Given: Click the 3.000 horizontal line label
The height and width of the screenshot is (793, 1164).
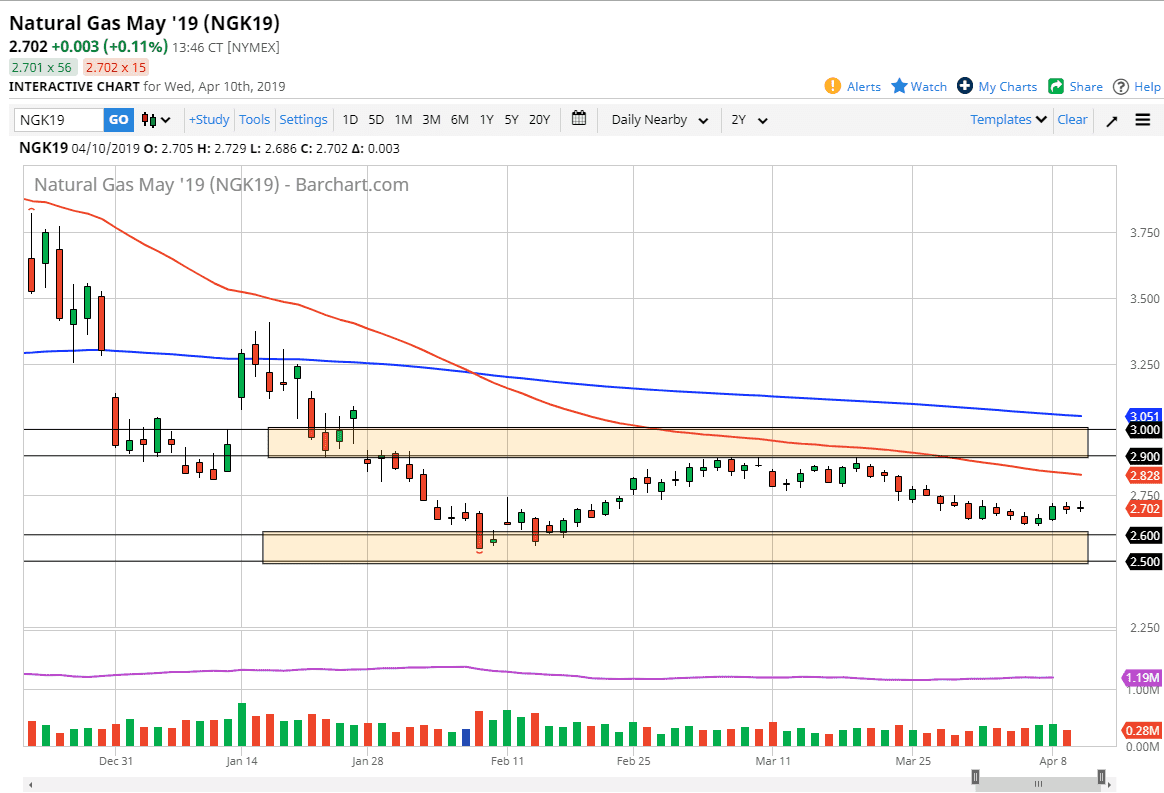Looking at the screenshot, I should [1144, 430].
